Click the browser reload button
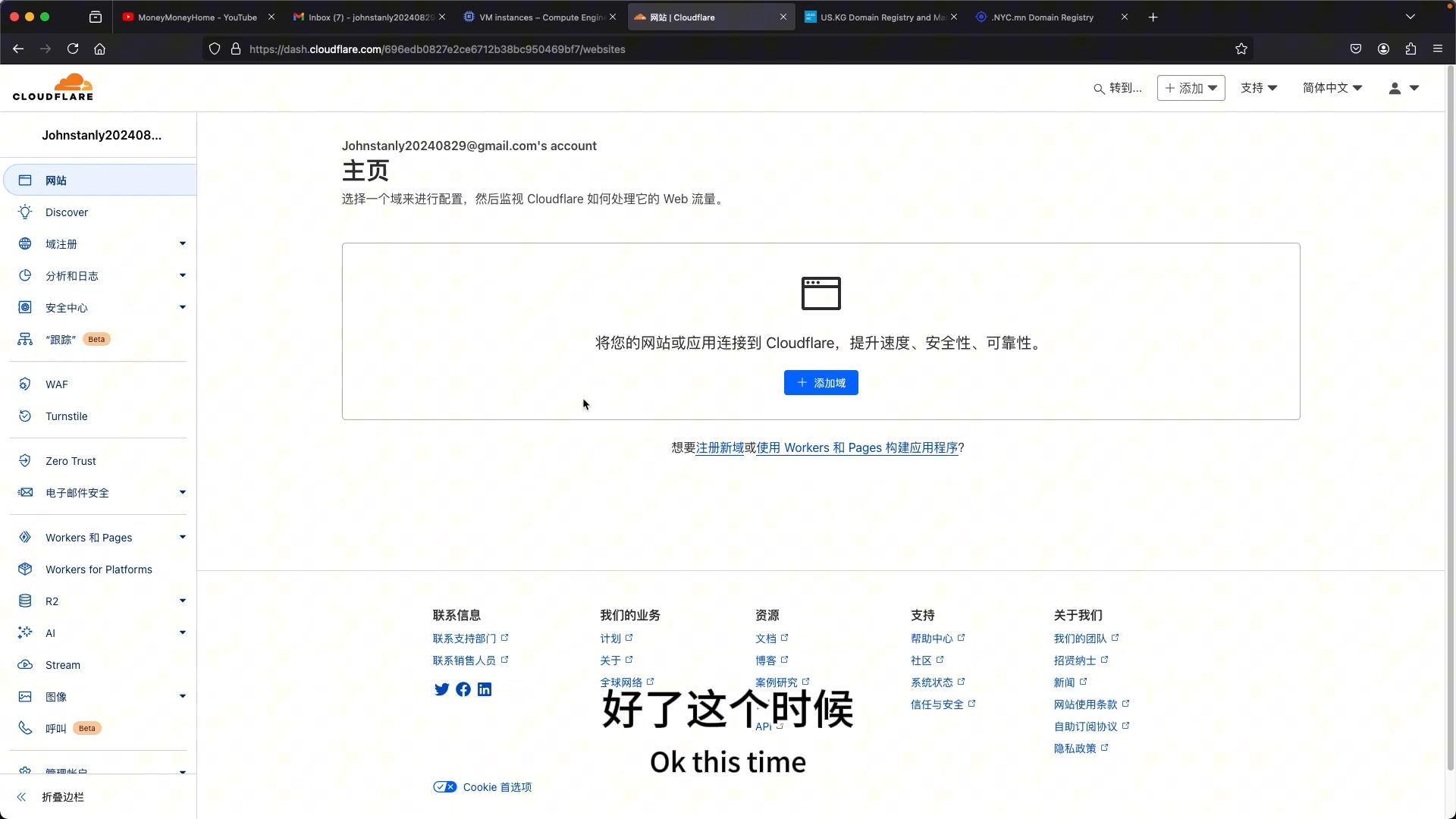1456x819 pixels. [x=73, y=49]
